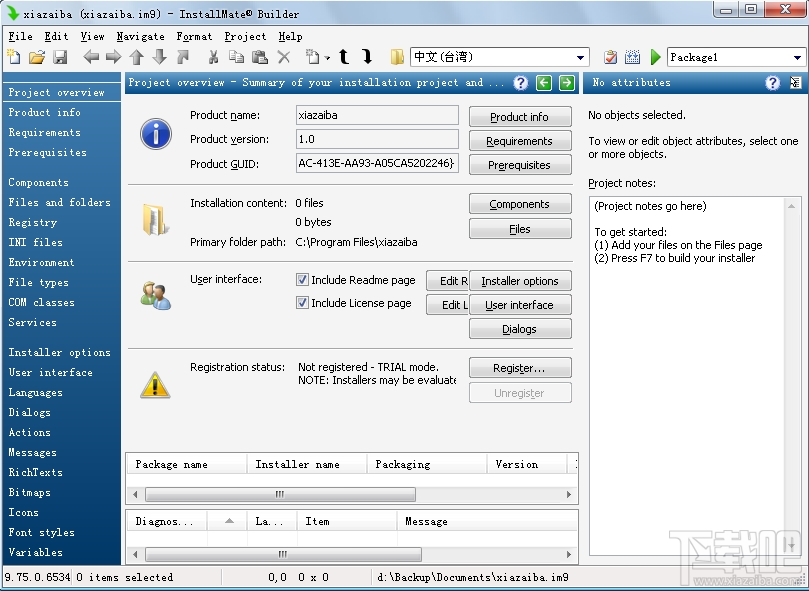Click right scroll arrow of package list
This screenshot has height=591, width=809.
(569, 494)
